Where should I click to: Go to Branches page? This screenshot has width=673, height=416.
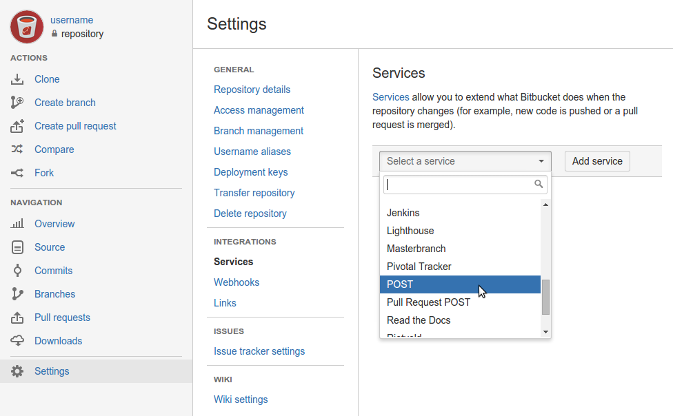pyautogui.click(x=55, y=294)
